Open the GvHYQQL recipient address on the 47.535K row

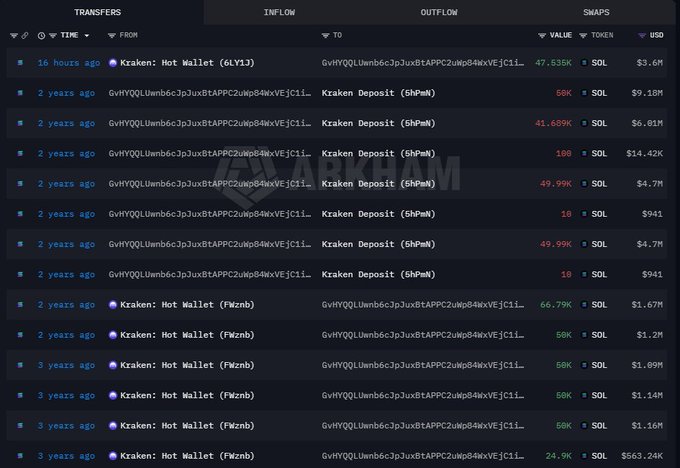(423, 63)
